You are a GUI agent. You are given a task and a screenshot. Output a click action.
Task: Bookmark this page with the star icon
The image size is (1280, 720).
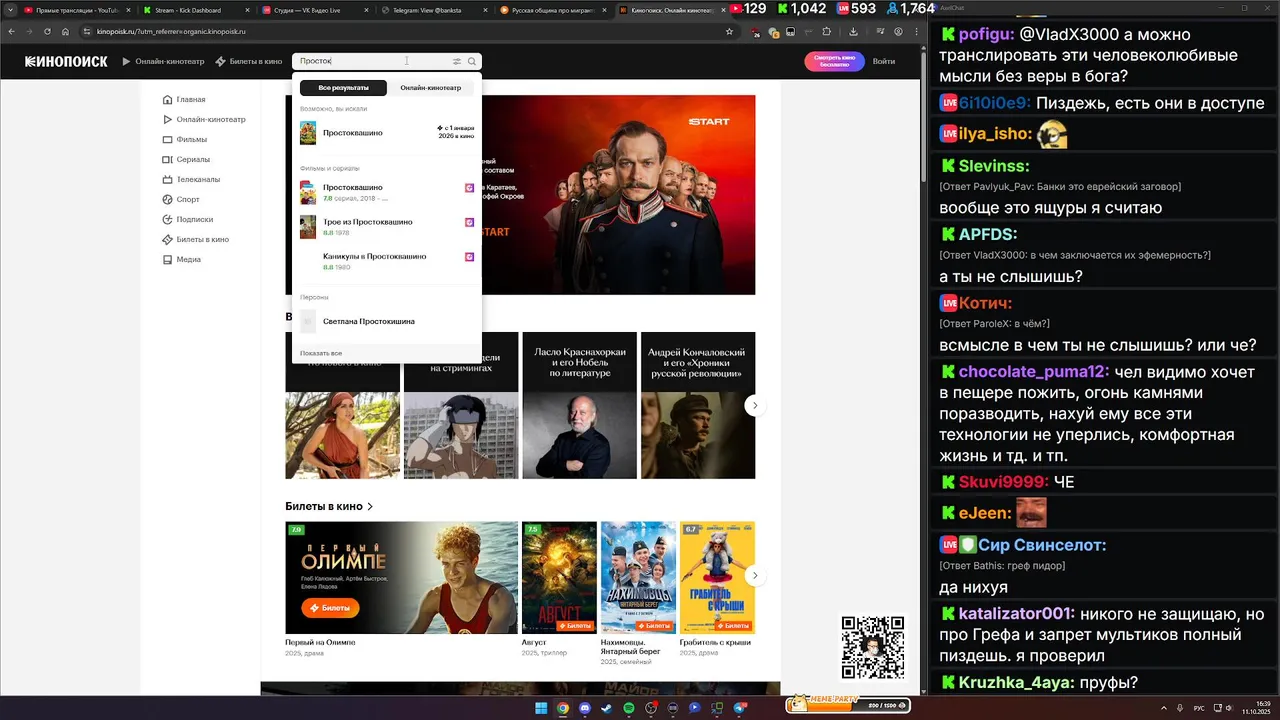729,31
